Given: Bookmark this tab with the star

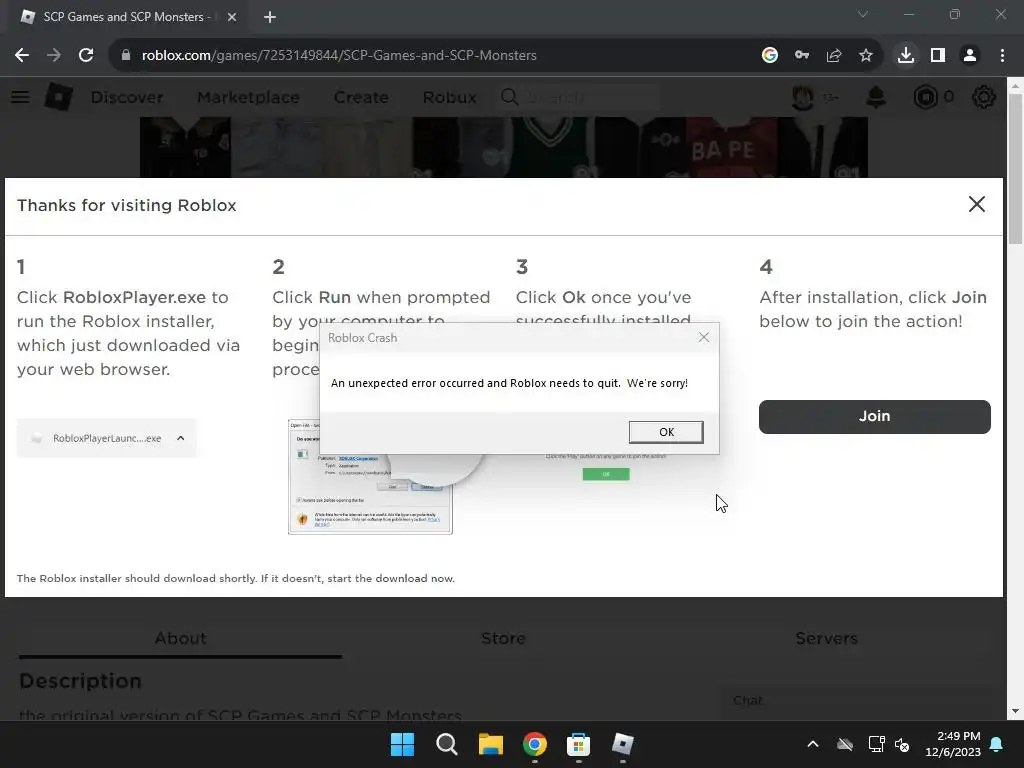Looking at the screenshot, I should point(866,56).
